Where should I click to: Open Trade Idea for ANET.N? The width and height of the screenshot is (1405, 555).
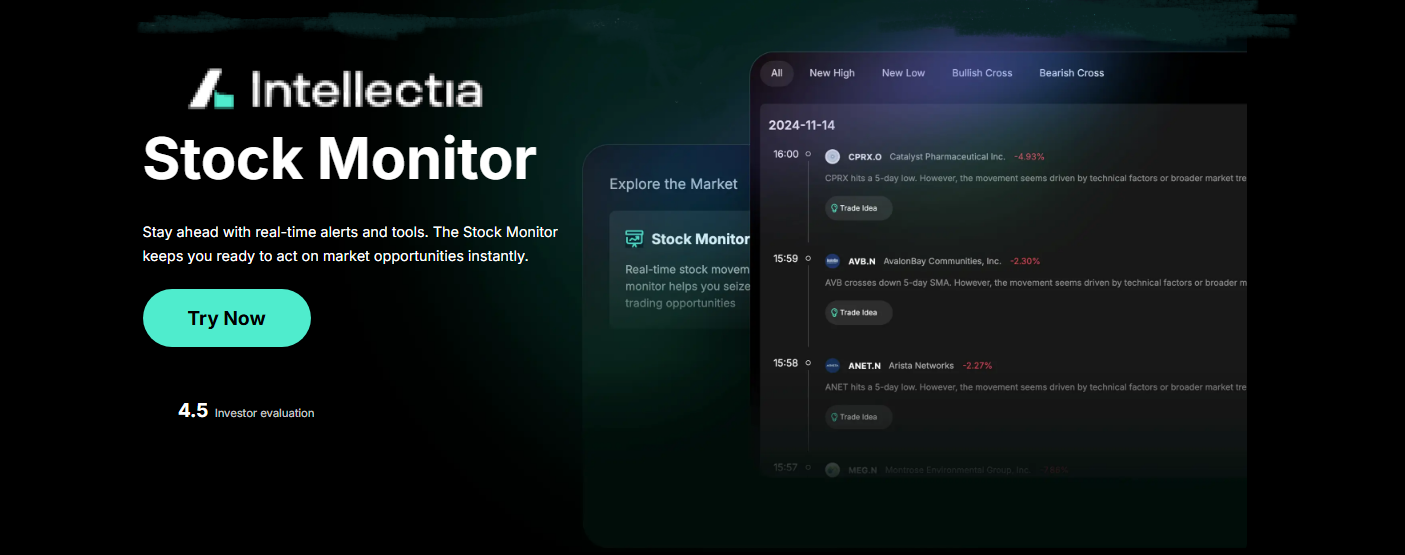click(x=858, y=417)
